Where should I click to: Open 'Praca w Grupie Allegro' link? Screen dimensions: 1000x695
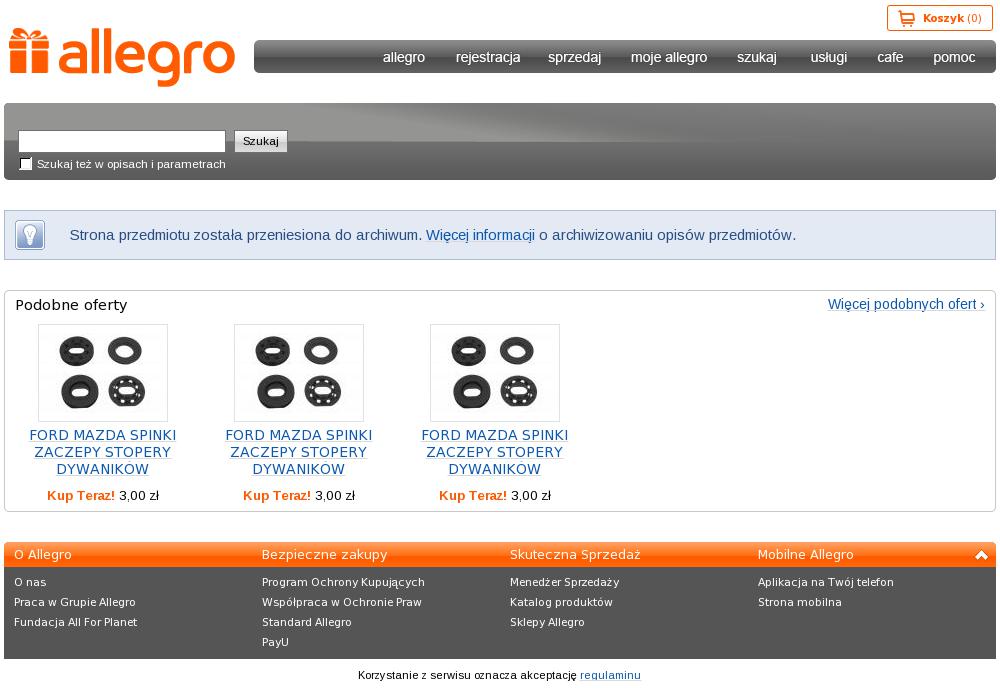tap(75, 602)
